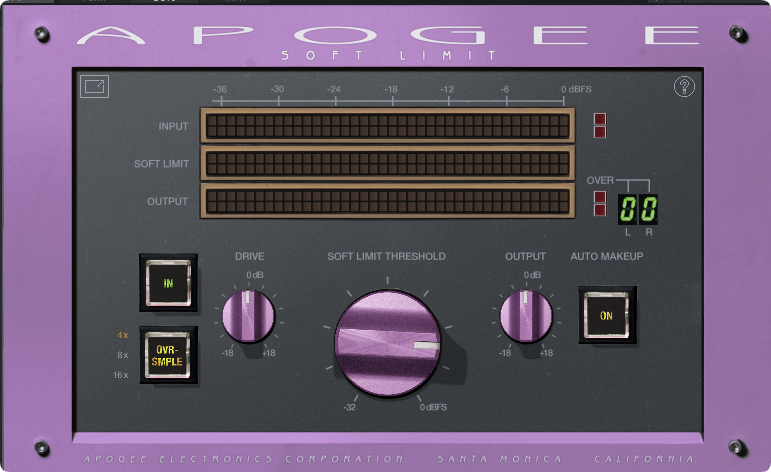Click the Output meter clip indicator LEDs
771x472 pixels.
[600, 203]
